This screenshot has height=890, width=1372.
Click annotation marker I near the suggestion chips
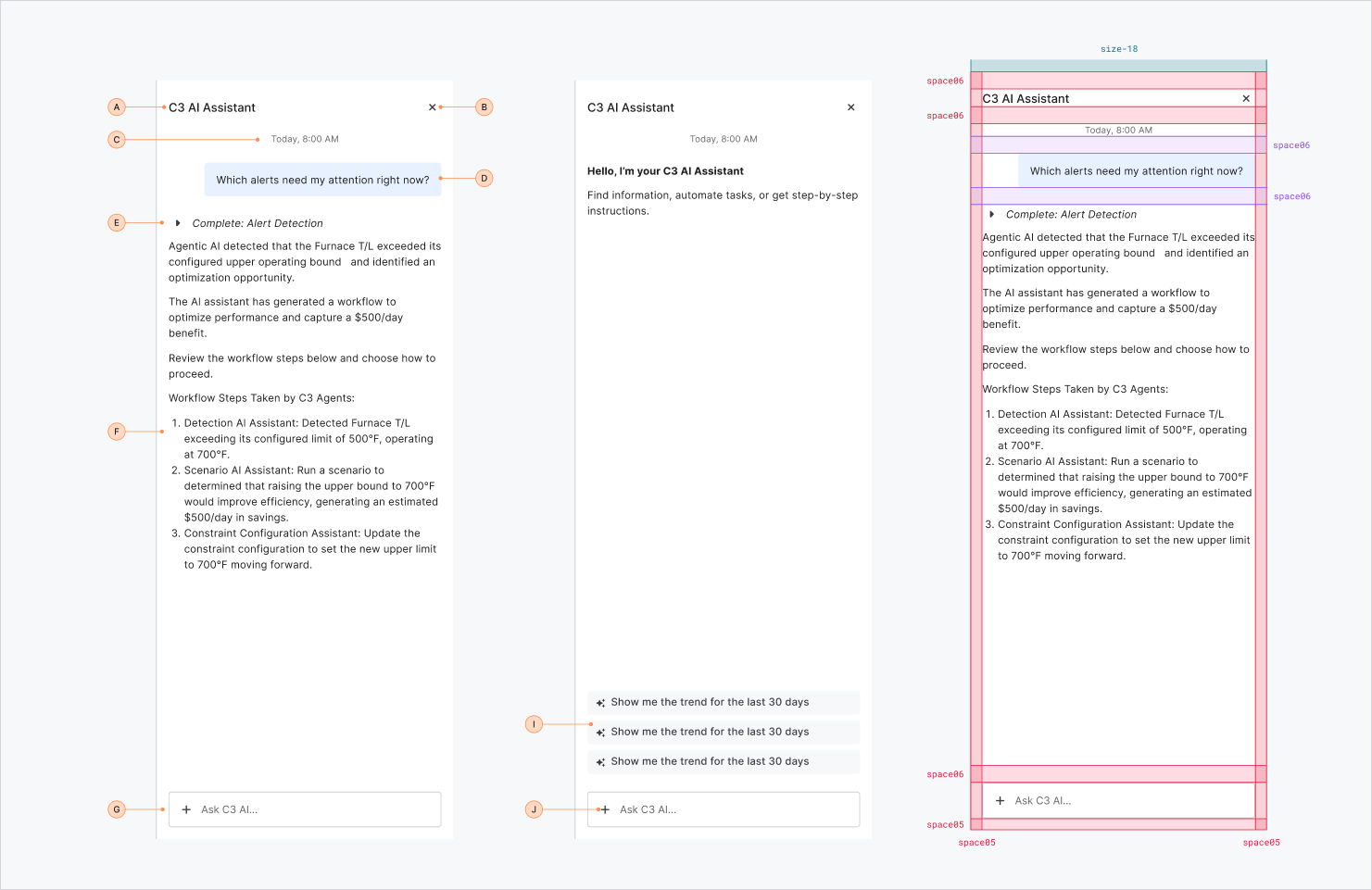pyautogui.click(x=534, y=723)
